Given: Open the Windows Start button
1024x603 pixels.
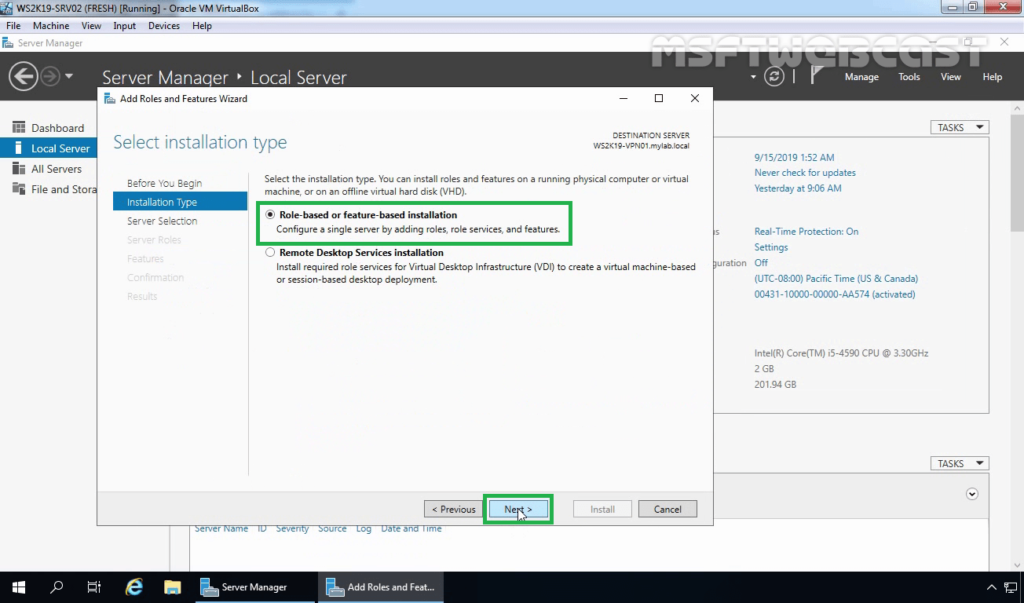Looking at the screenshot, I should [18, 587].
